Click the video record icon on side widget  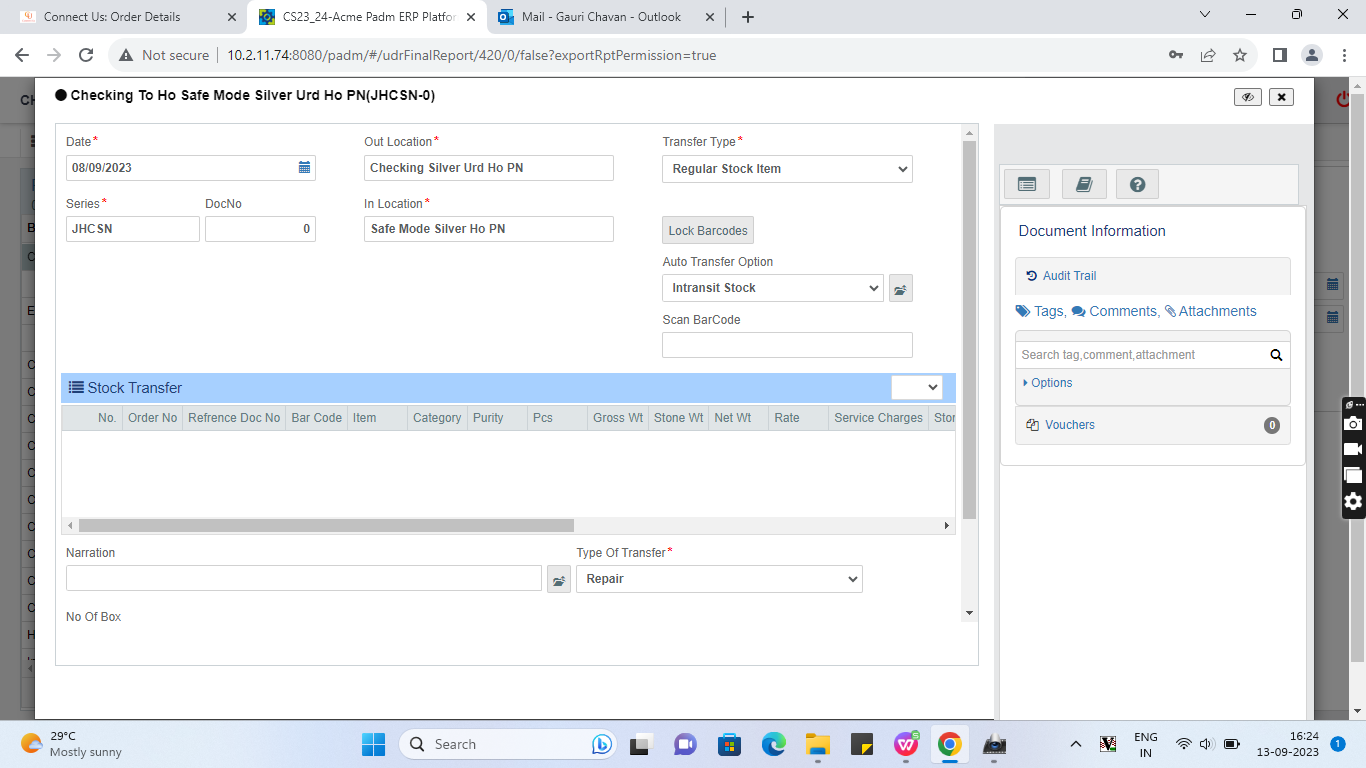tap(1353, 449)
